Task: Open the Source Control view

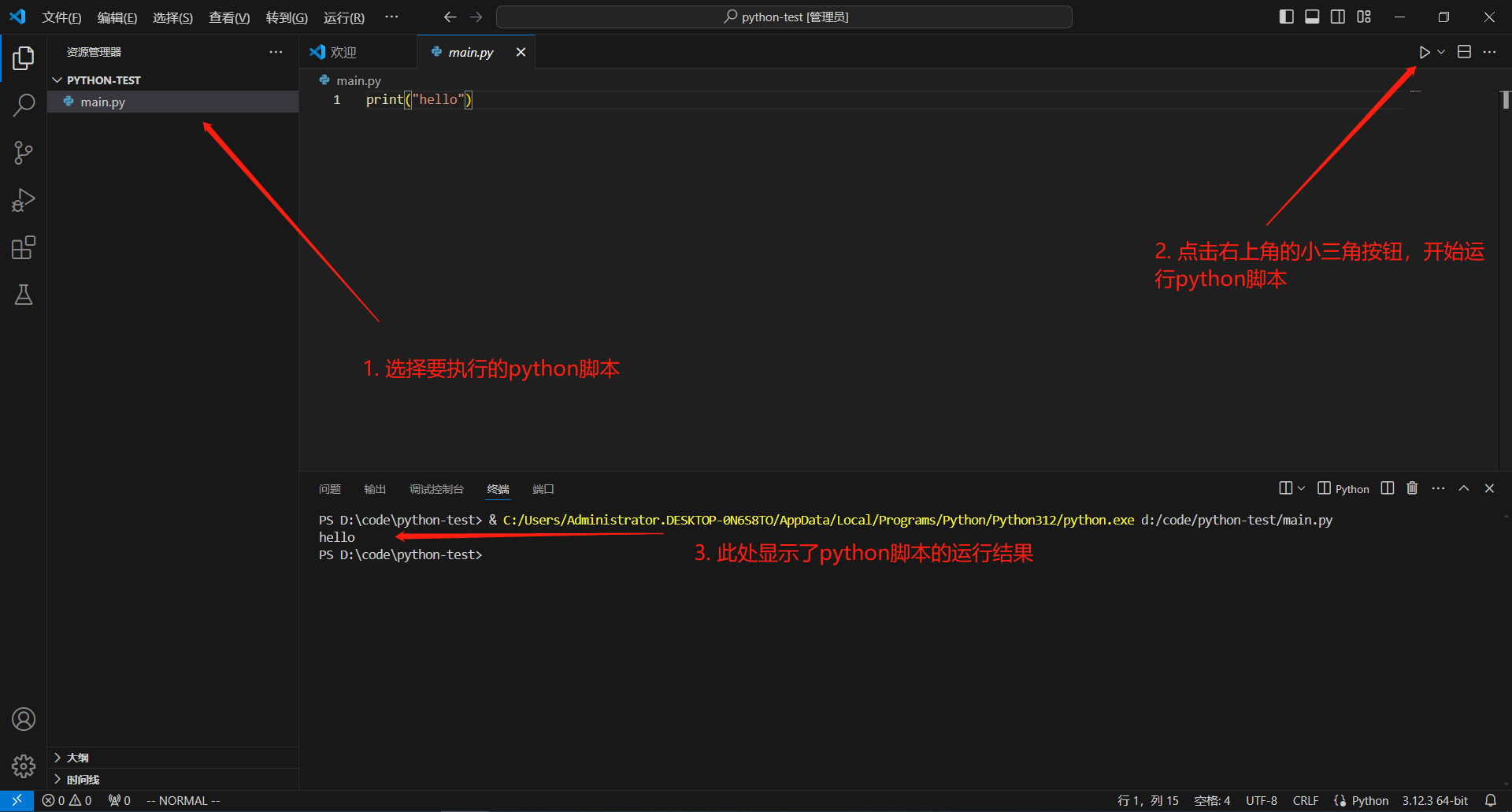Action: pos(24,153)
